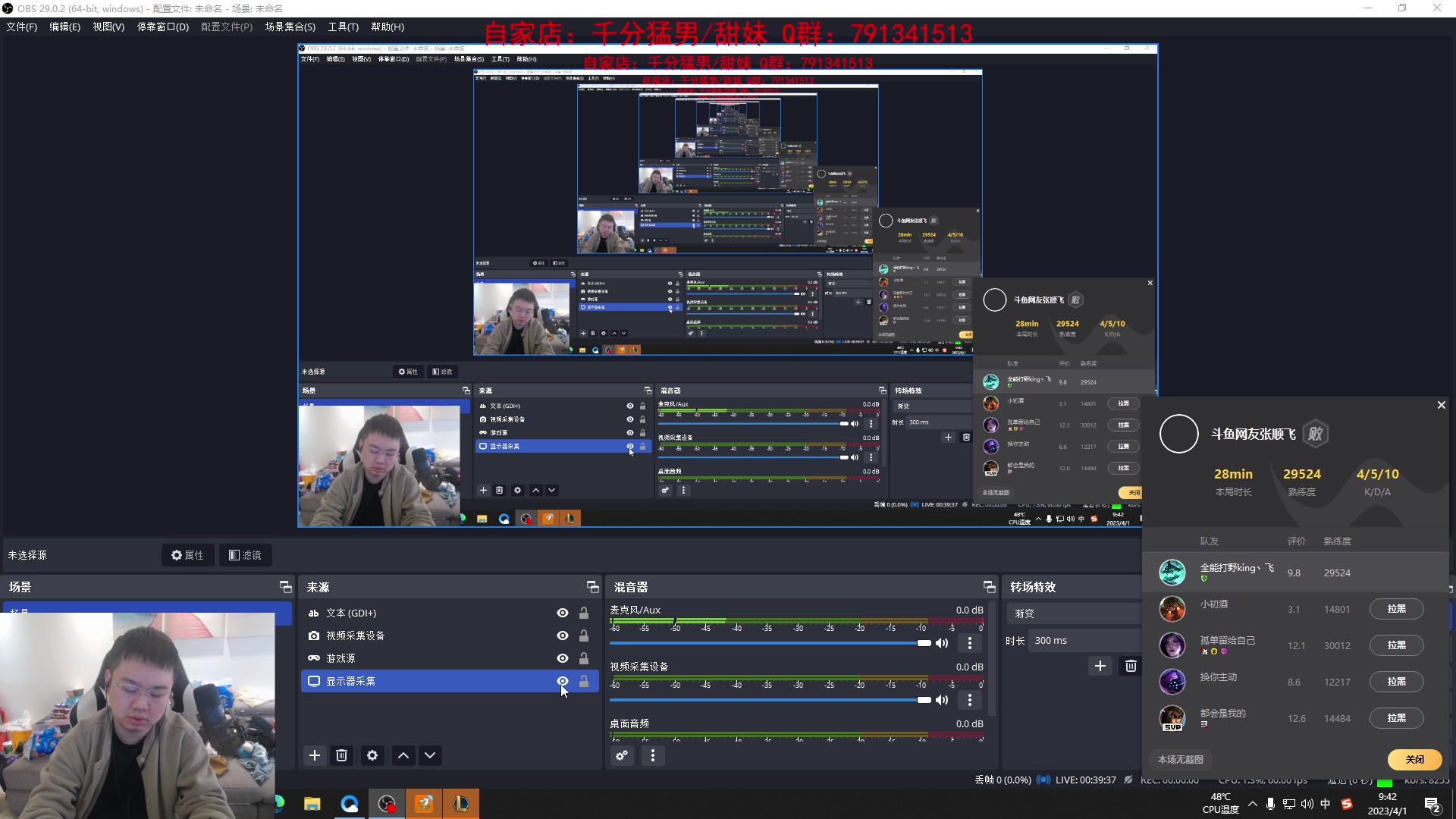Click the 文本 (GDI+) source type icon
The height and width of the screenshot is (819, 1456).
click(314, 613)
